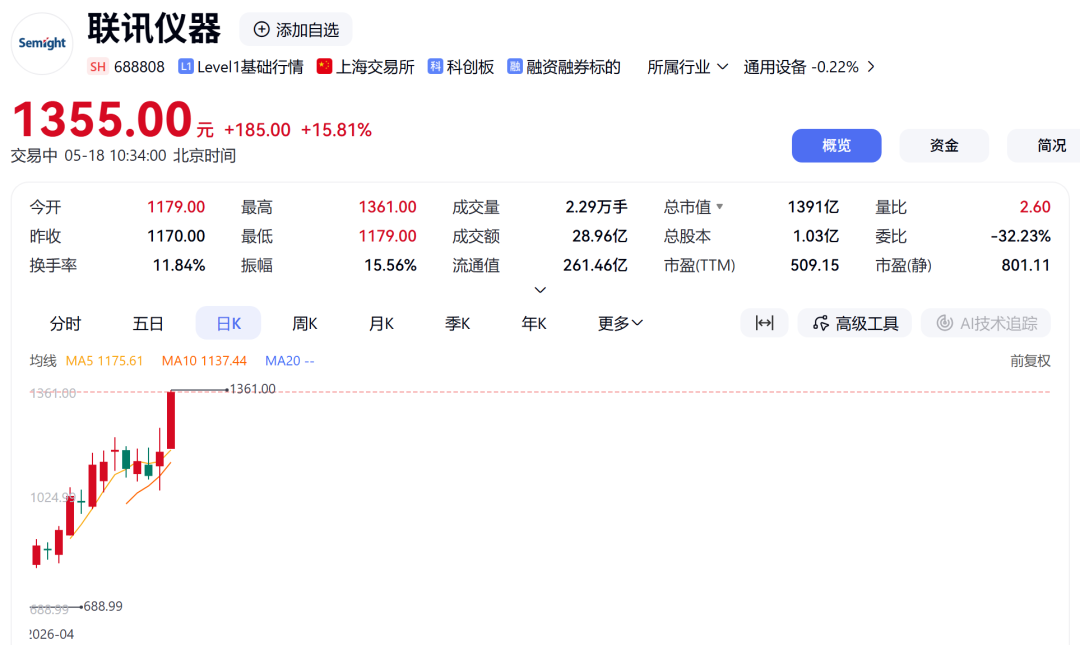Click the 前复权 adjustment option
Image resolution: width=1080 pixels, height=645 pixels.
[x=1030, y=360]
